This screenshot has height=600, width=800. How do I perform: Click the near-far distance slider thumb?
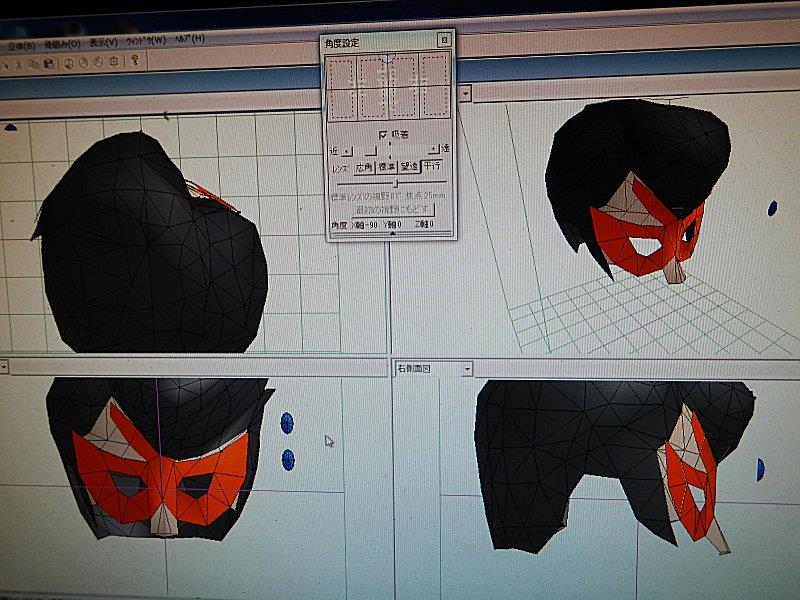tap(371, 151)
